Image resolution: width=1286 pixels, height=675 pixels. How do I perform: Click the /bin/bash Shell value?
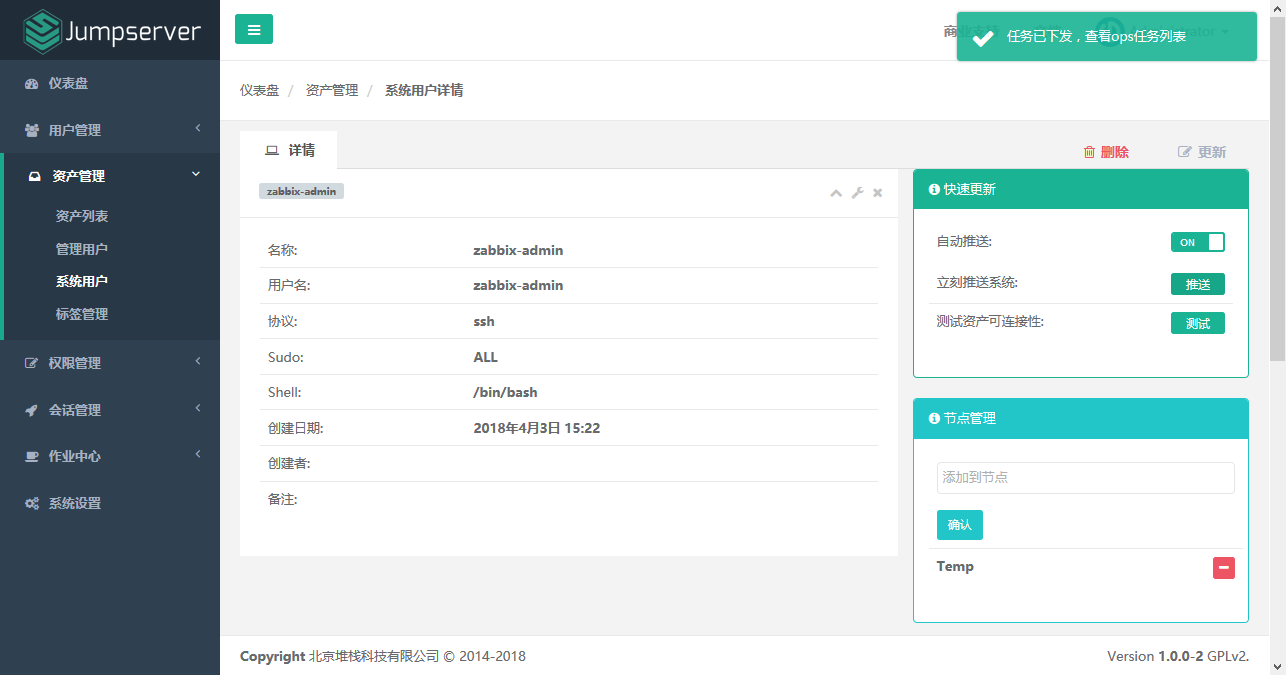point(505,392)
